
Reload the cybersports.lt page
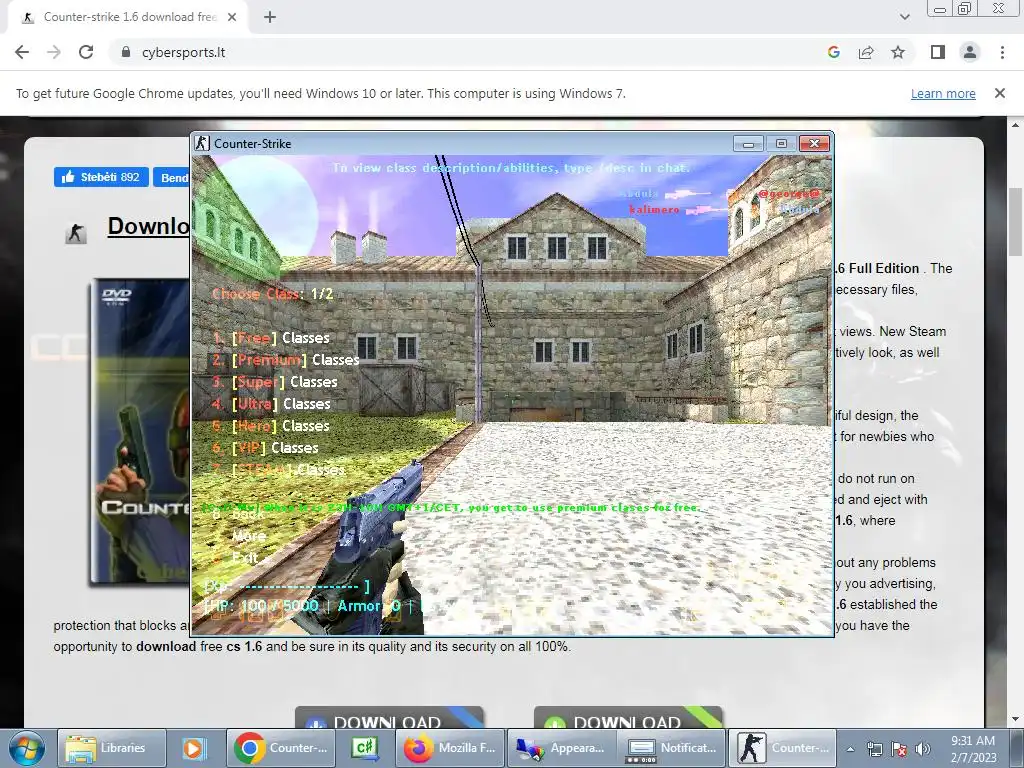point(86,52)
